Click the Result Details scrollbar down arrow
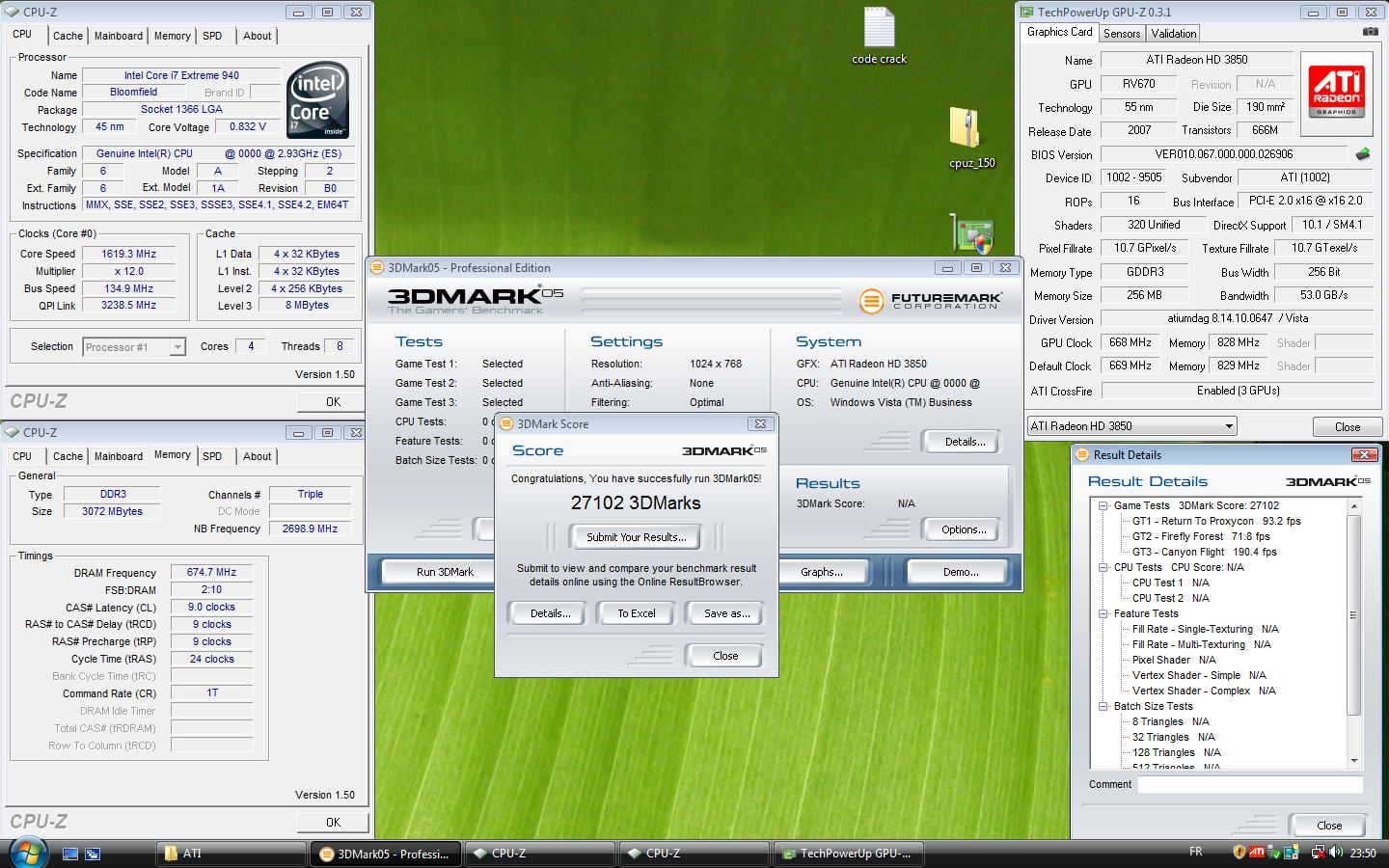Image resolution: width=1389 pixels, height=868 pixels. point(1354,761)
